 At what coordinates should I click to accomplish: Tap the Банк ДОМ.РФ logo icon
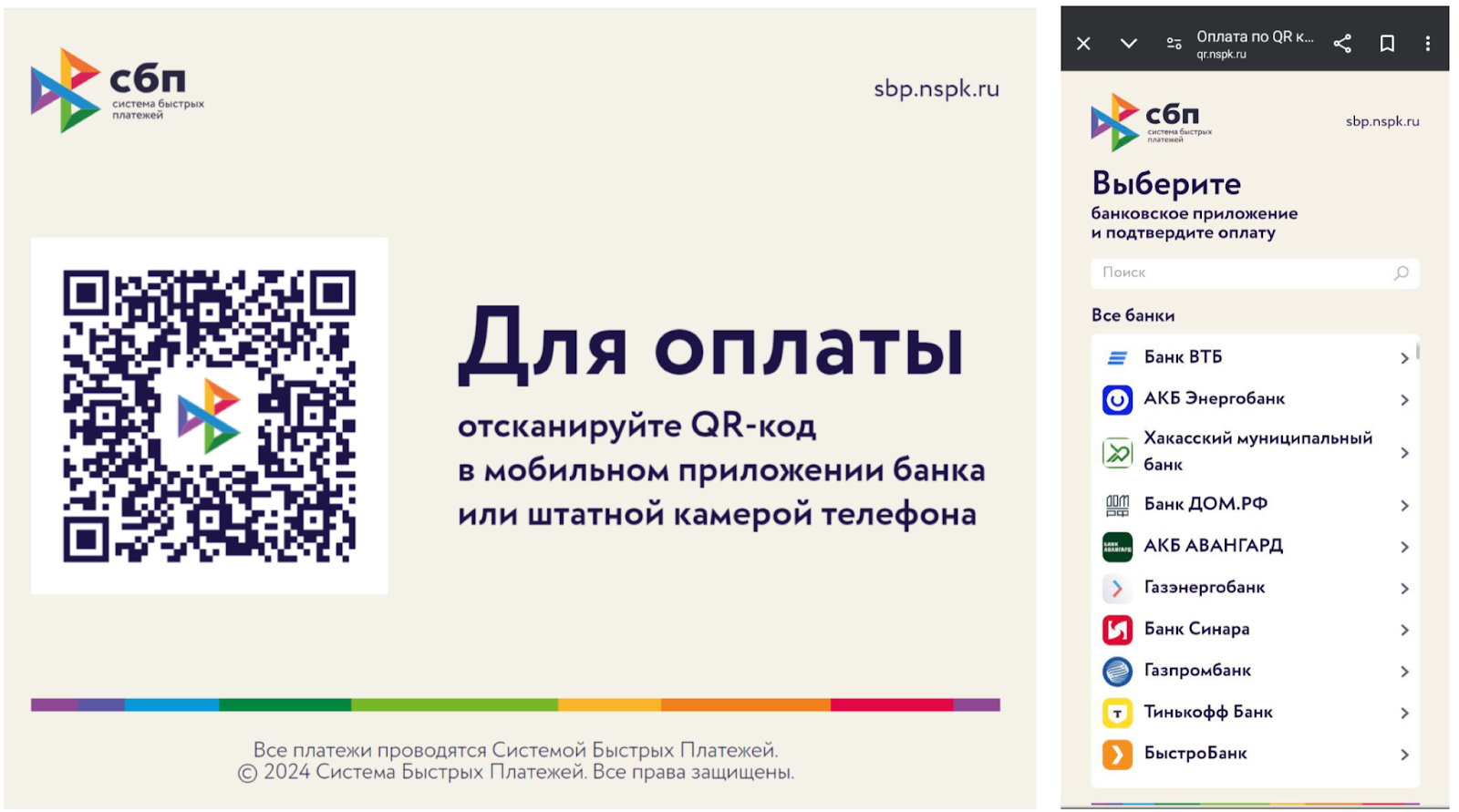(x=1117, y=505)
